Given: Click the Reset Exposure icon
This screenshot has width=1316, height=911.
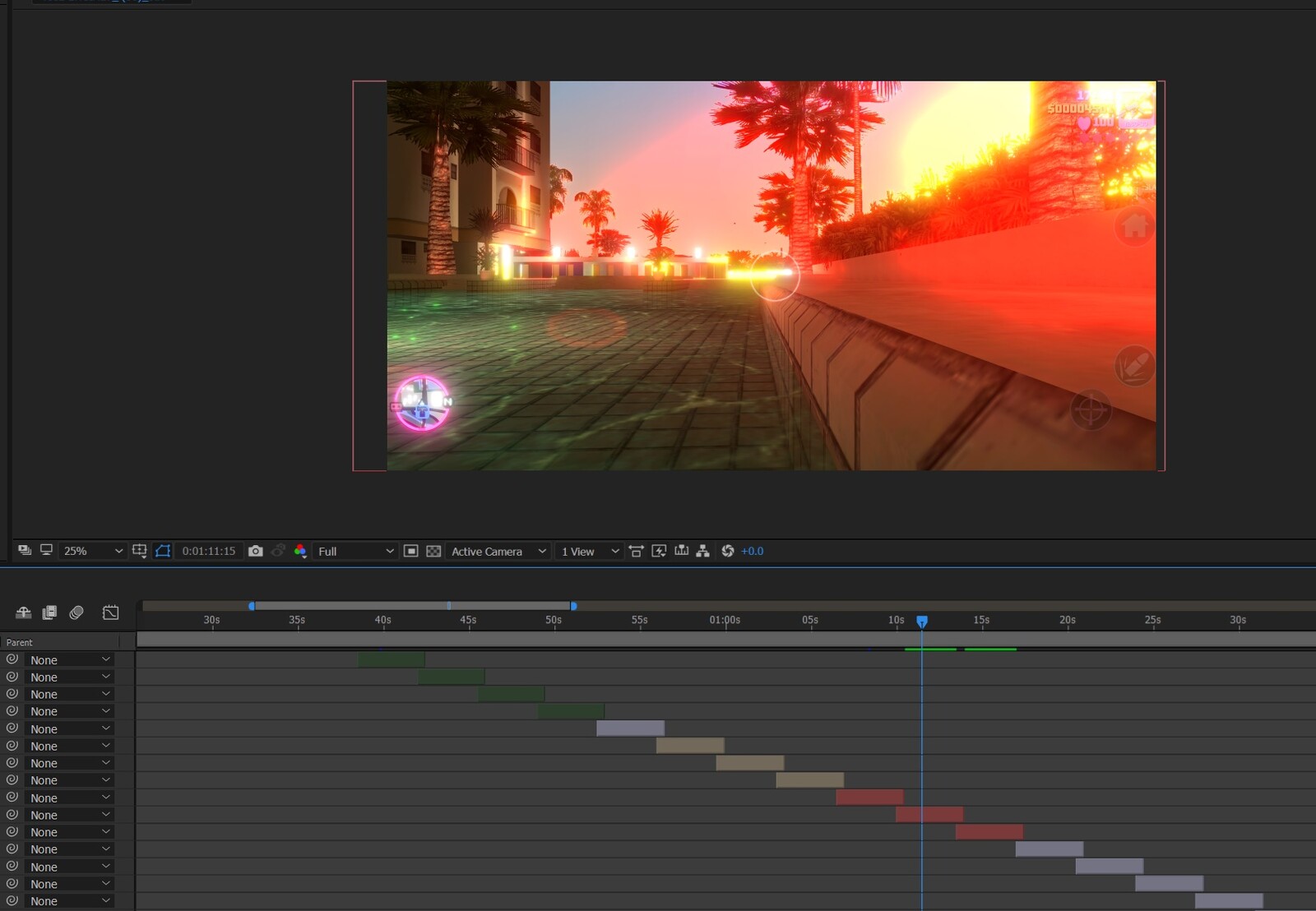Looking at the screenshot, I should [728, 551].
